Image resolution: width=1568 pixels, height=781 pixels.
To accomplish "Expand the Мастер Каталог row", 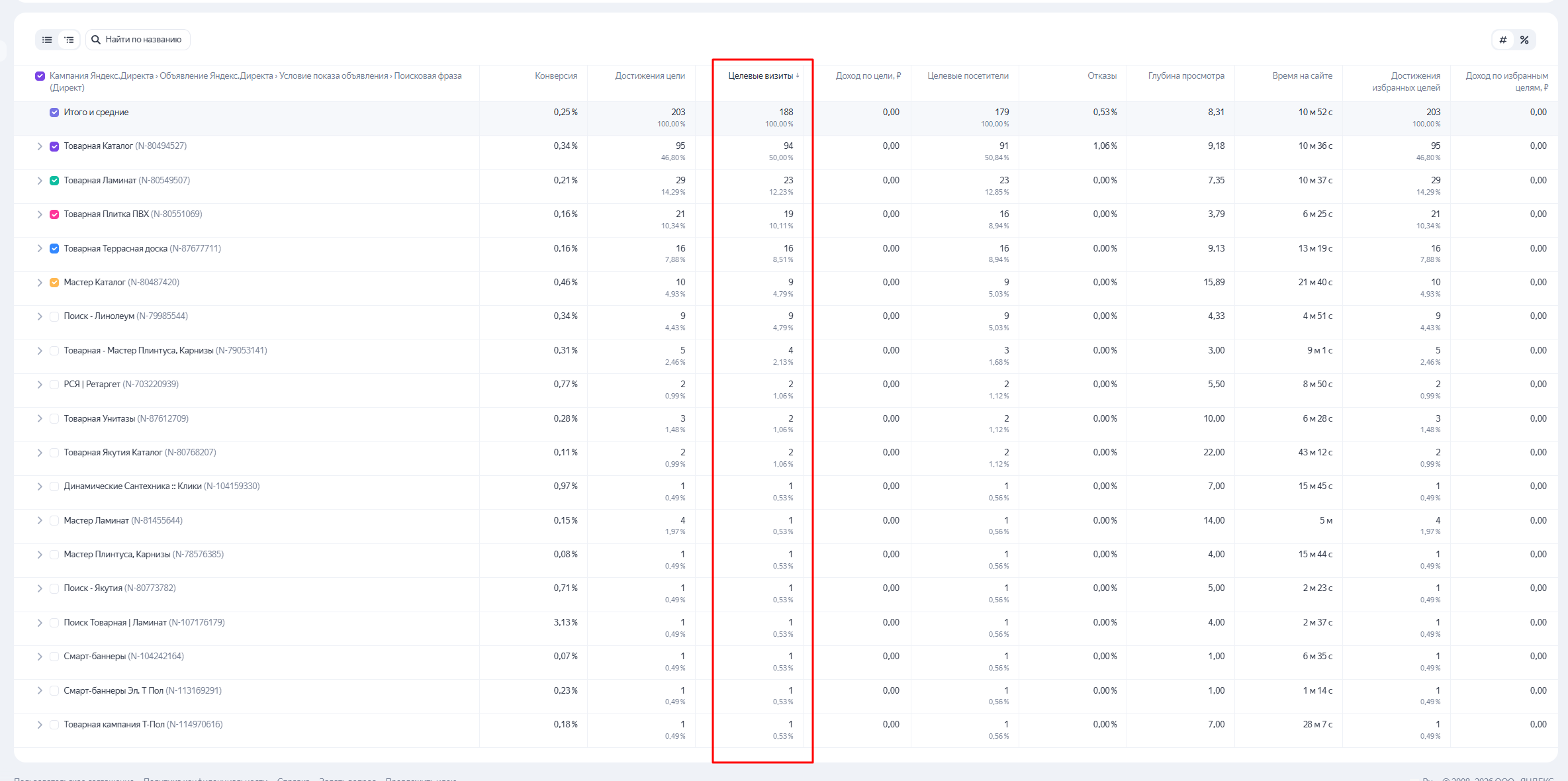I will click(x=40, y=283).
